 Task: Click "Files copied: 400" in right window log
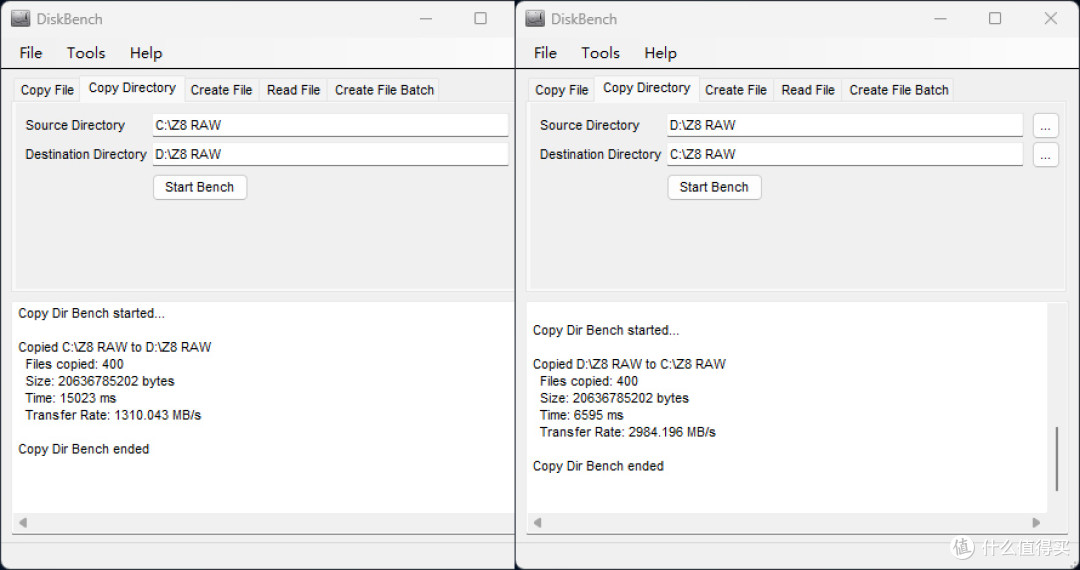[x=589, y=381]
